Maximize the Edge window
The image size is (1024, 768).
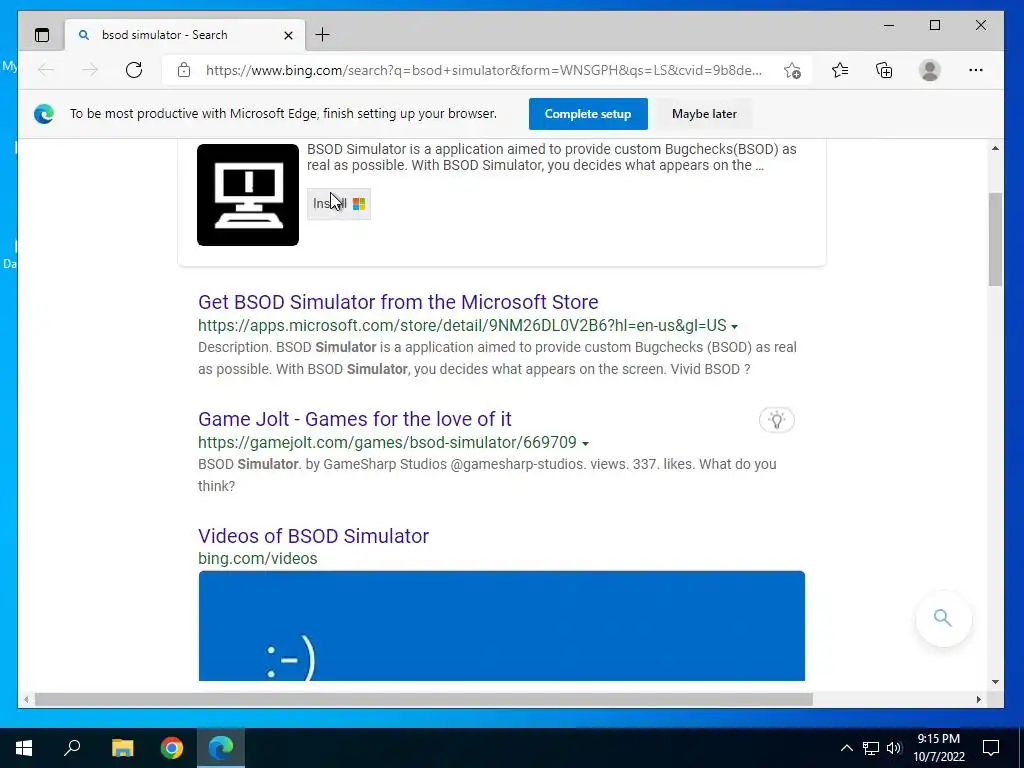tap(935, 25)
